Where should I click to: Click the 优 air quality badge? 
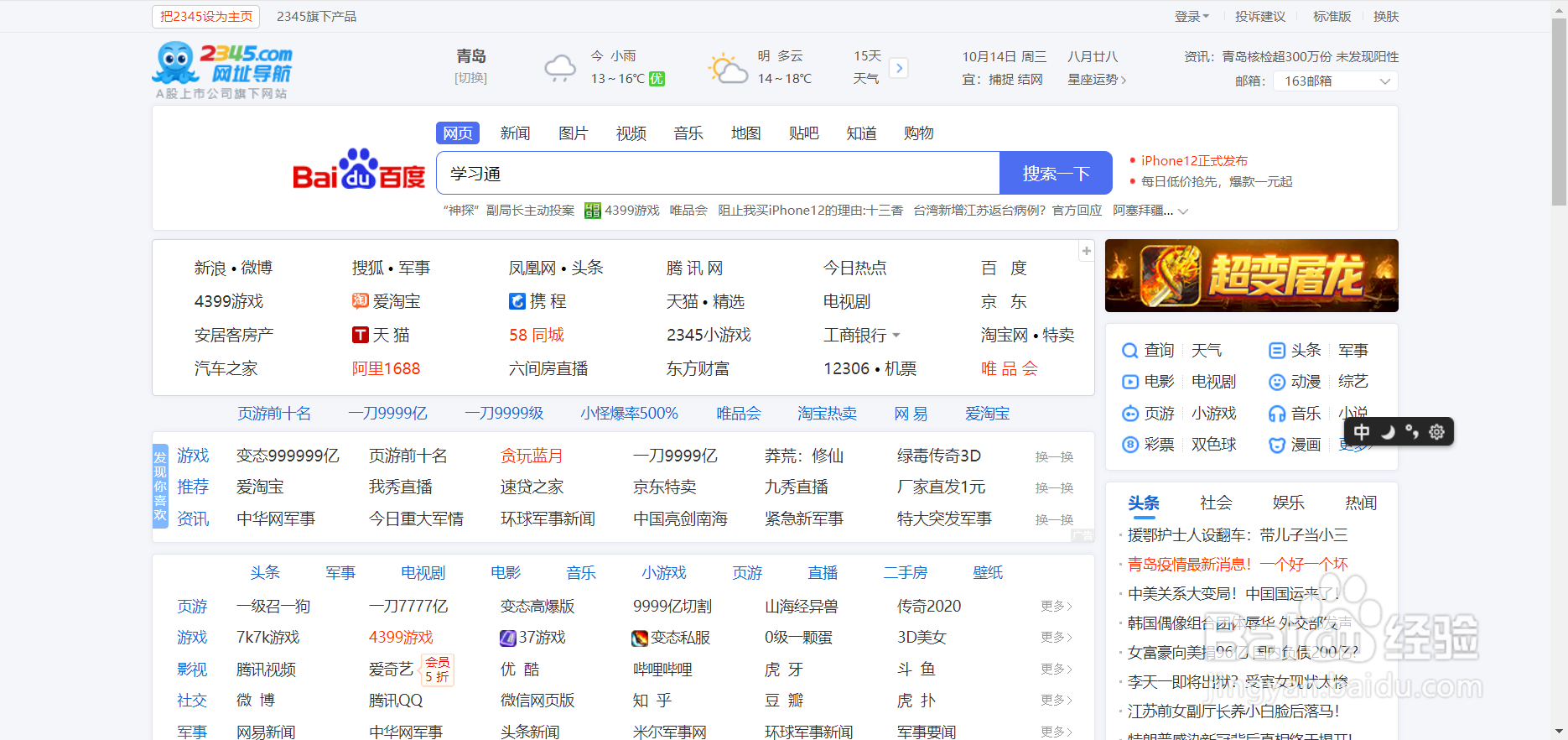coord(657,79)
